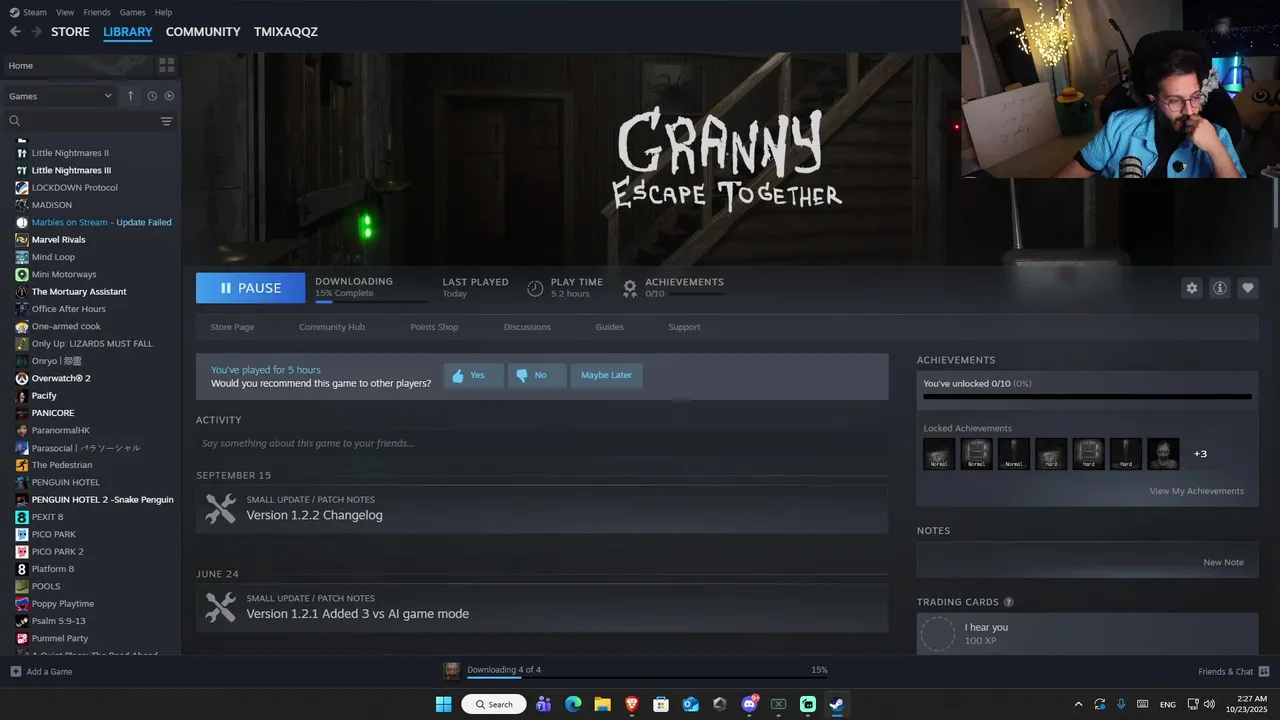Click View My Achievements

tap(1197, 491)
